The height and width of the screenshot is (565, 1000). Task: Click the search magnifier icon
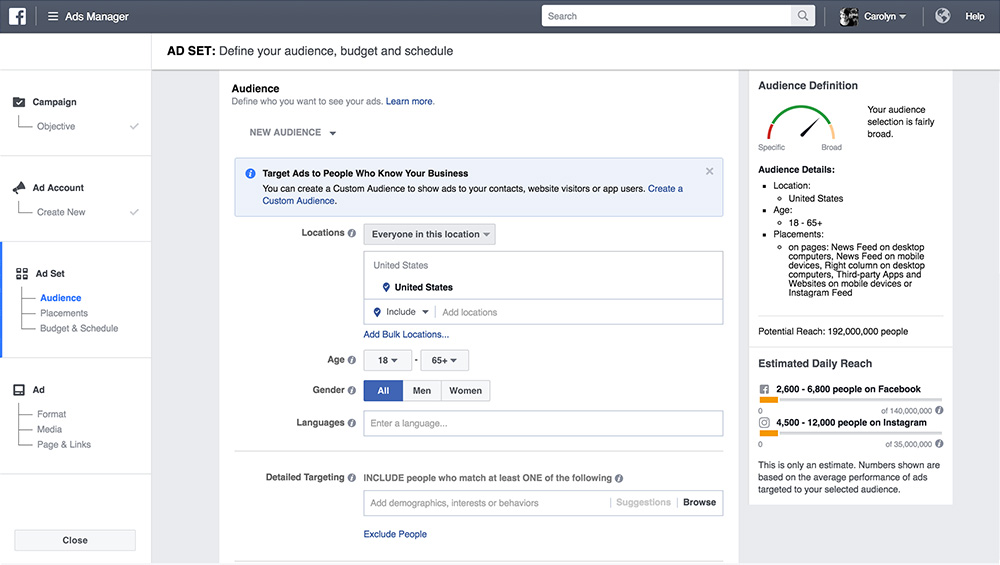pos(803,16)
